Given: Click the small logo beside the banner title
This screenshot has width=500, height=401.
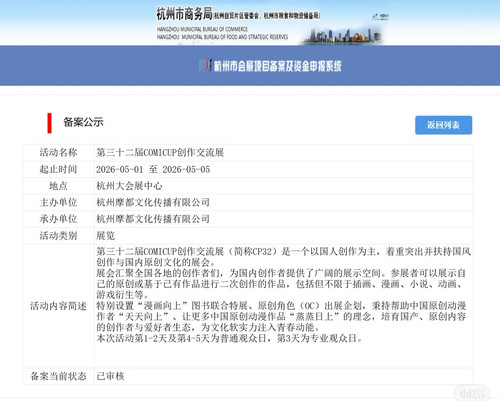Looking at the screenshot, I should (x=205, y=66).
